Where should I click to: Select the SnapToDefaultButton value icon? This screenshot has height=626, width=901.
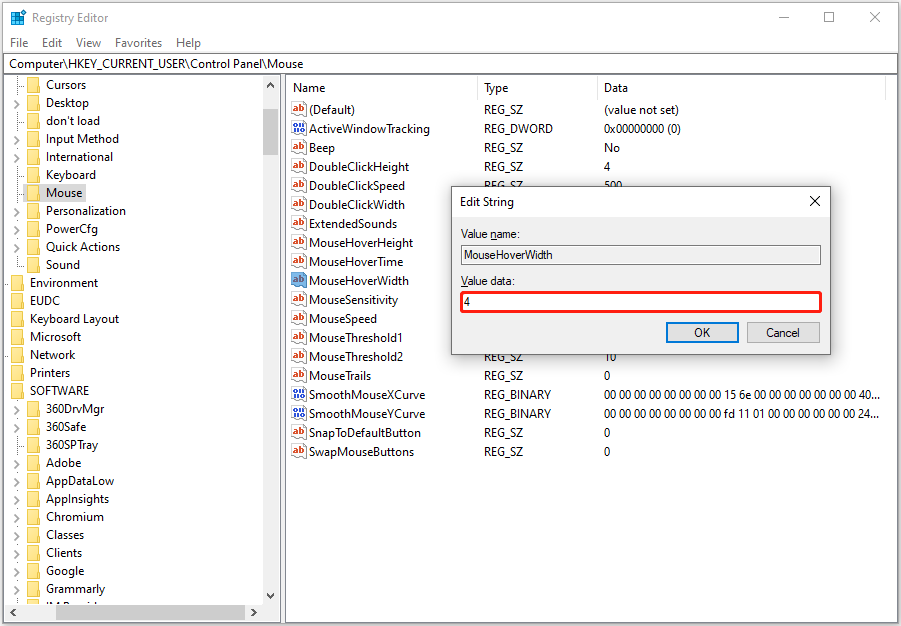click(x=298, y=433)
